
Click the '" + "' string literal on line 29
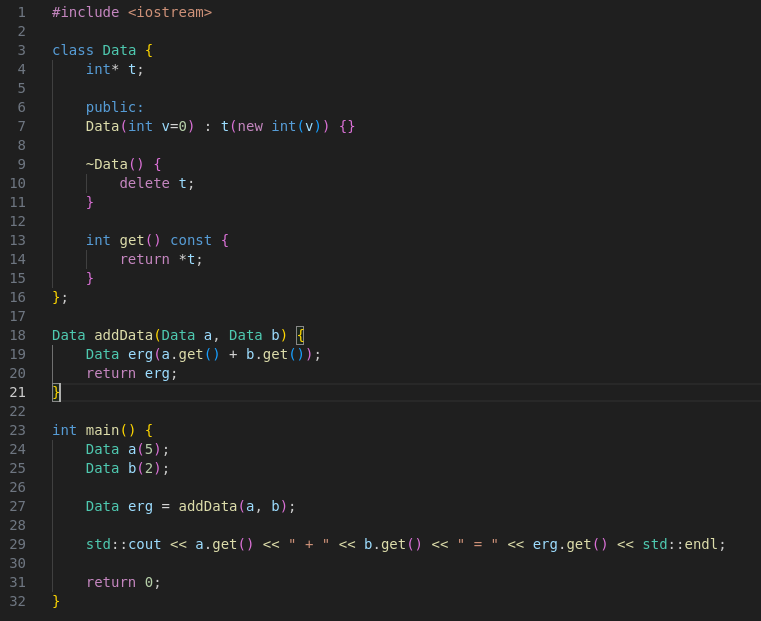click(309, 544)
